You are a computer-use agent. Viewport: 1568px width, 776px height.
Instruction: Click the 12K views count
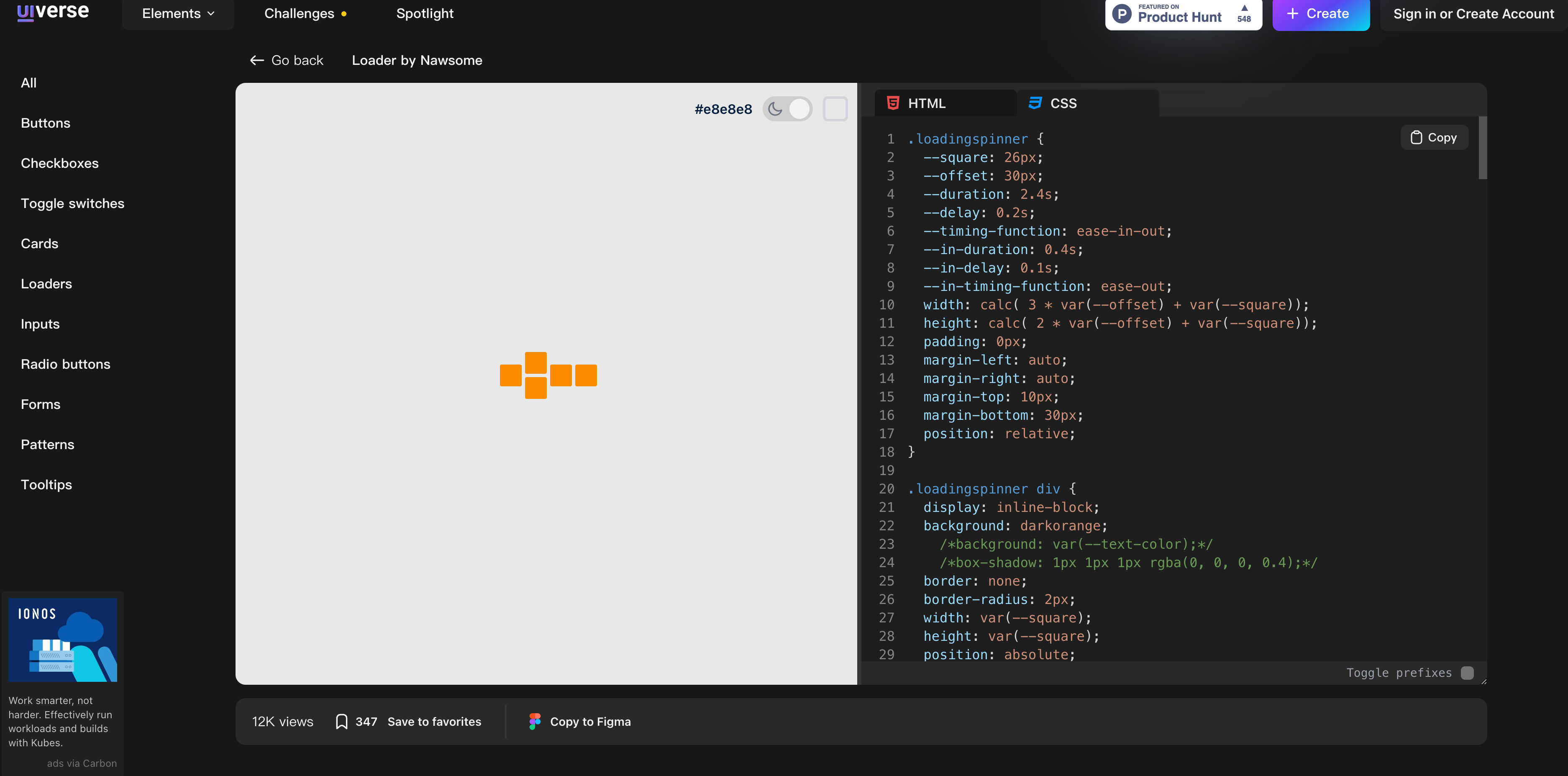pyautogui.click(x=282, y=722)
